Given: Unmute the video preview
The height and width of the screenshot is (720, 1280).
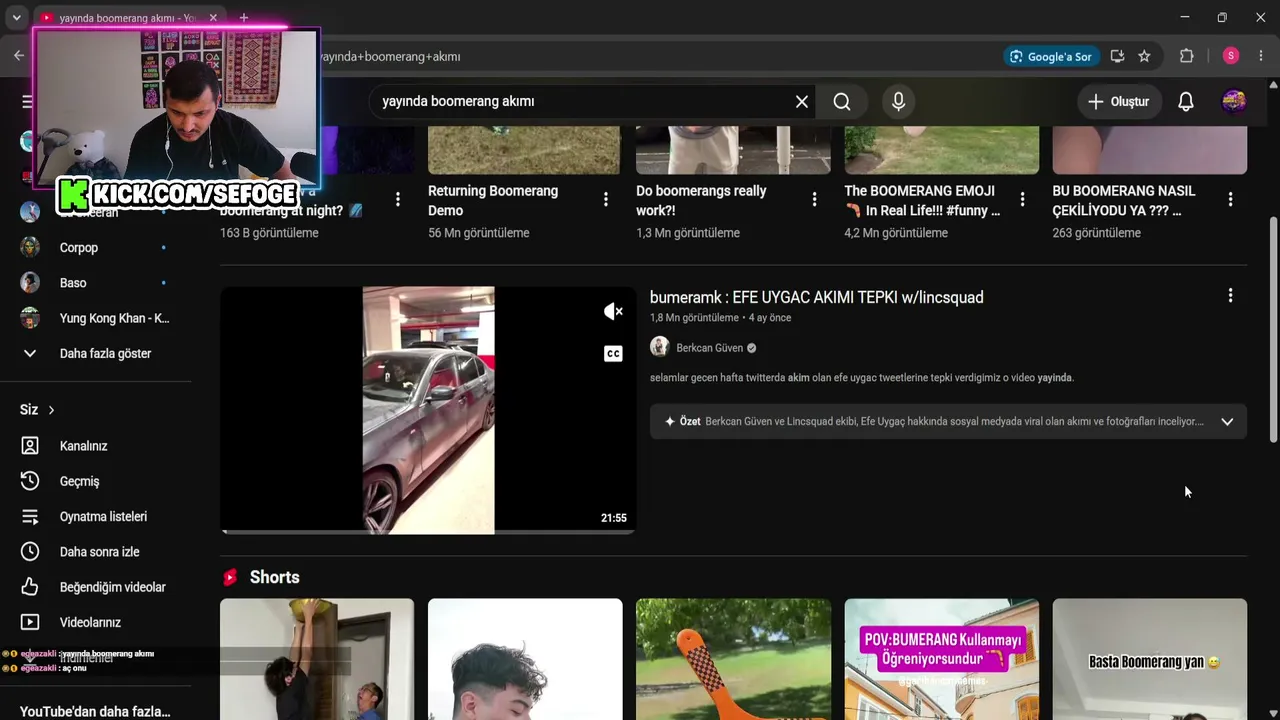Looking at the screenshot, I should tap(613, 312).
